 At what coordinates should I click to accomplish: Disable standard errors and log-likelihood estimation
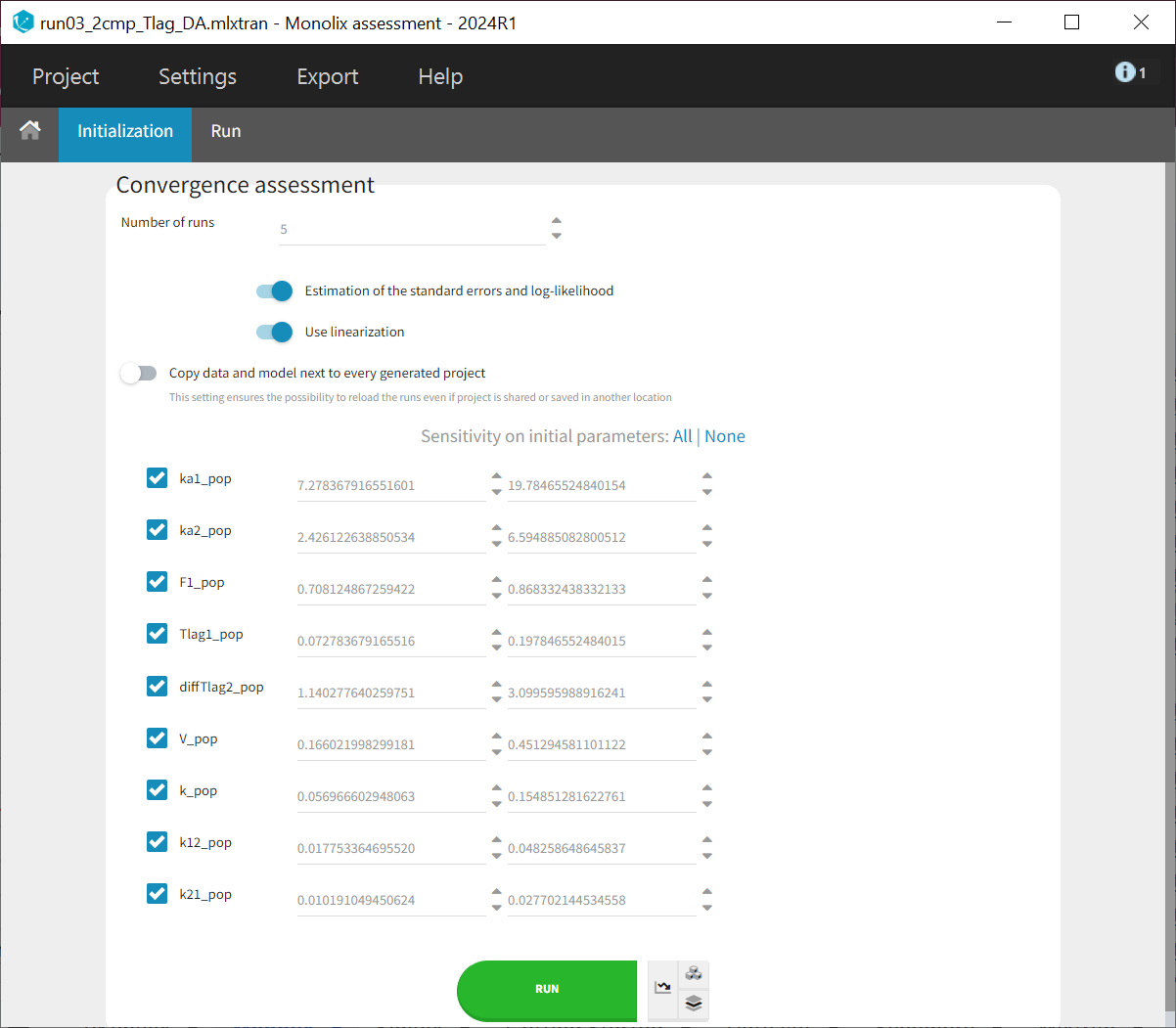[x=274, y=291]
